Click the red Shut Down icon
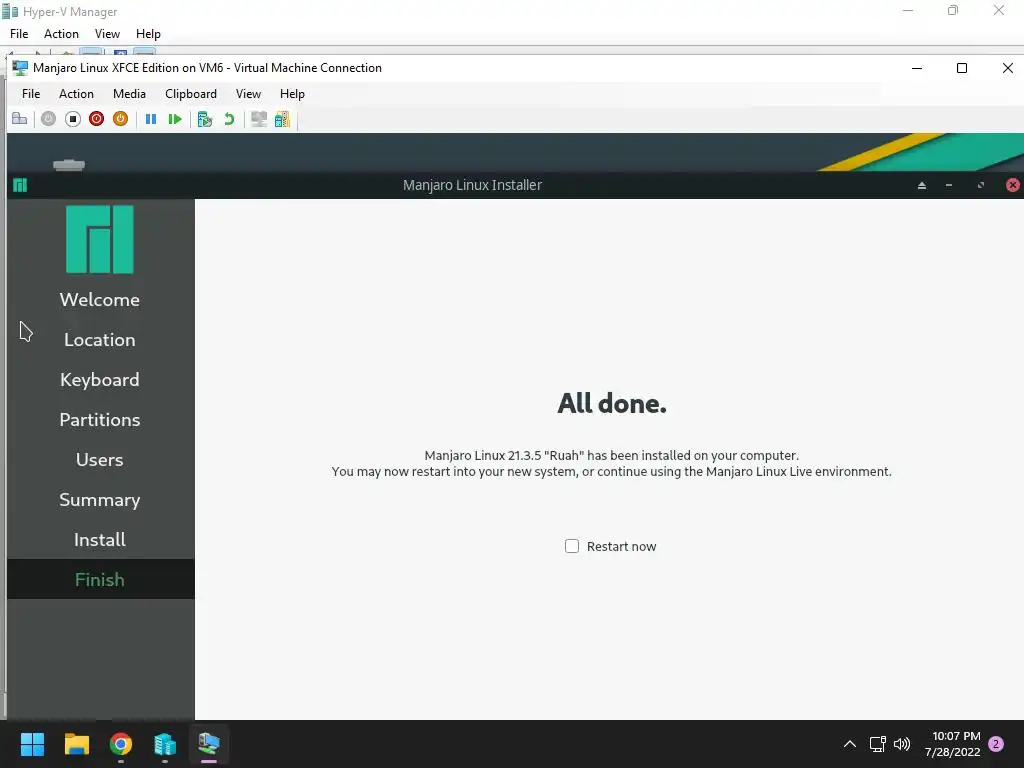Screen dimensions: 1024x768 (x=97, y=119)
